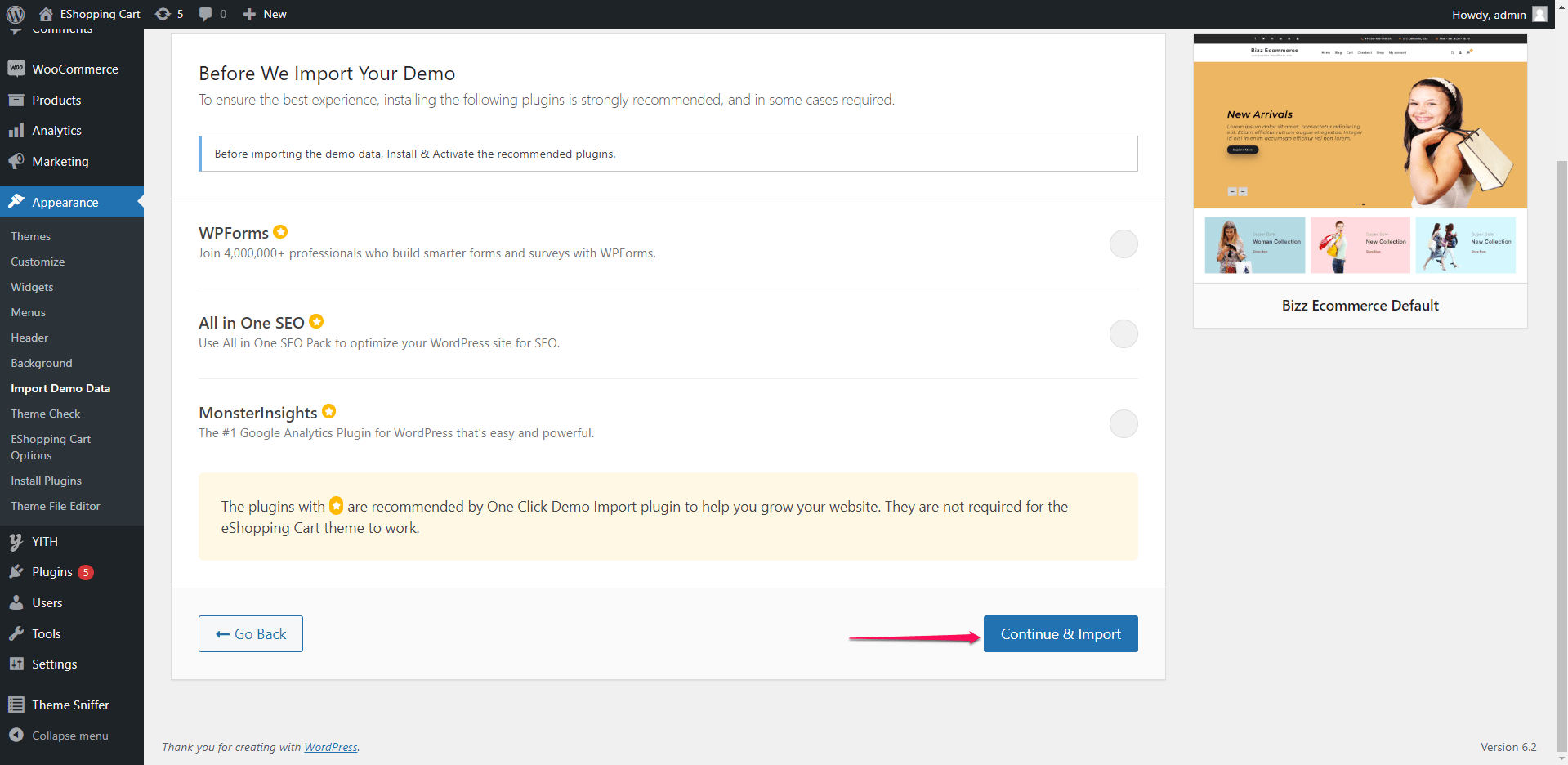Open the Plugins menu with 5 updates
This screenshot has width=1568, height=765.
pos(72,572)
